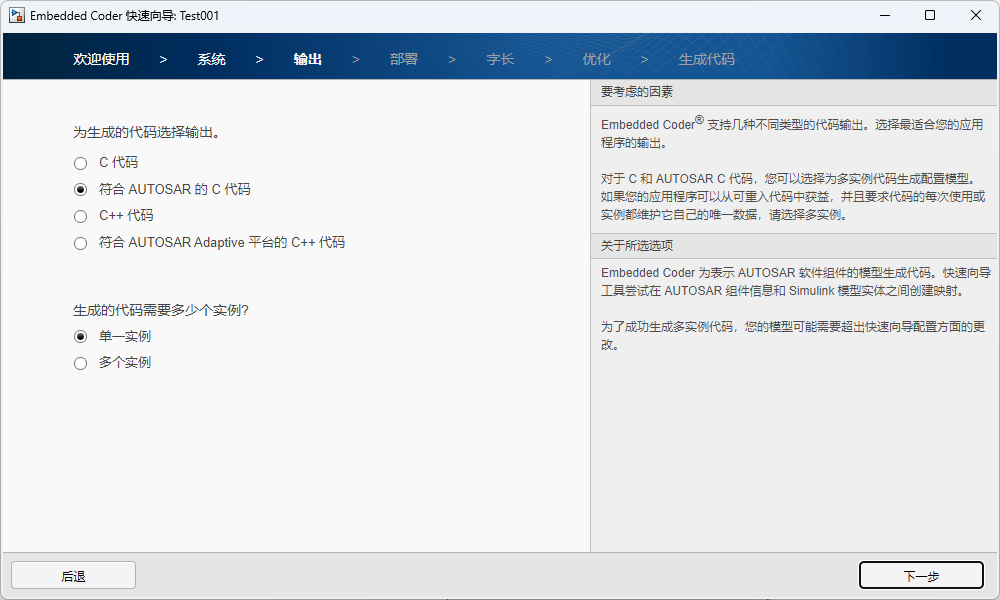Click the 要考虑的因素 section header
This screenshot has height=600, width=1000.
click(795, 92)
